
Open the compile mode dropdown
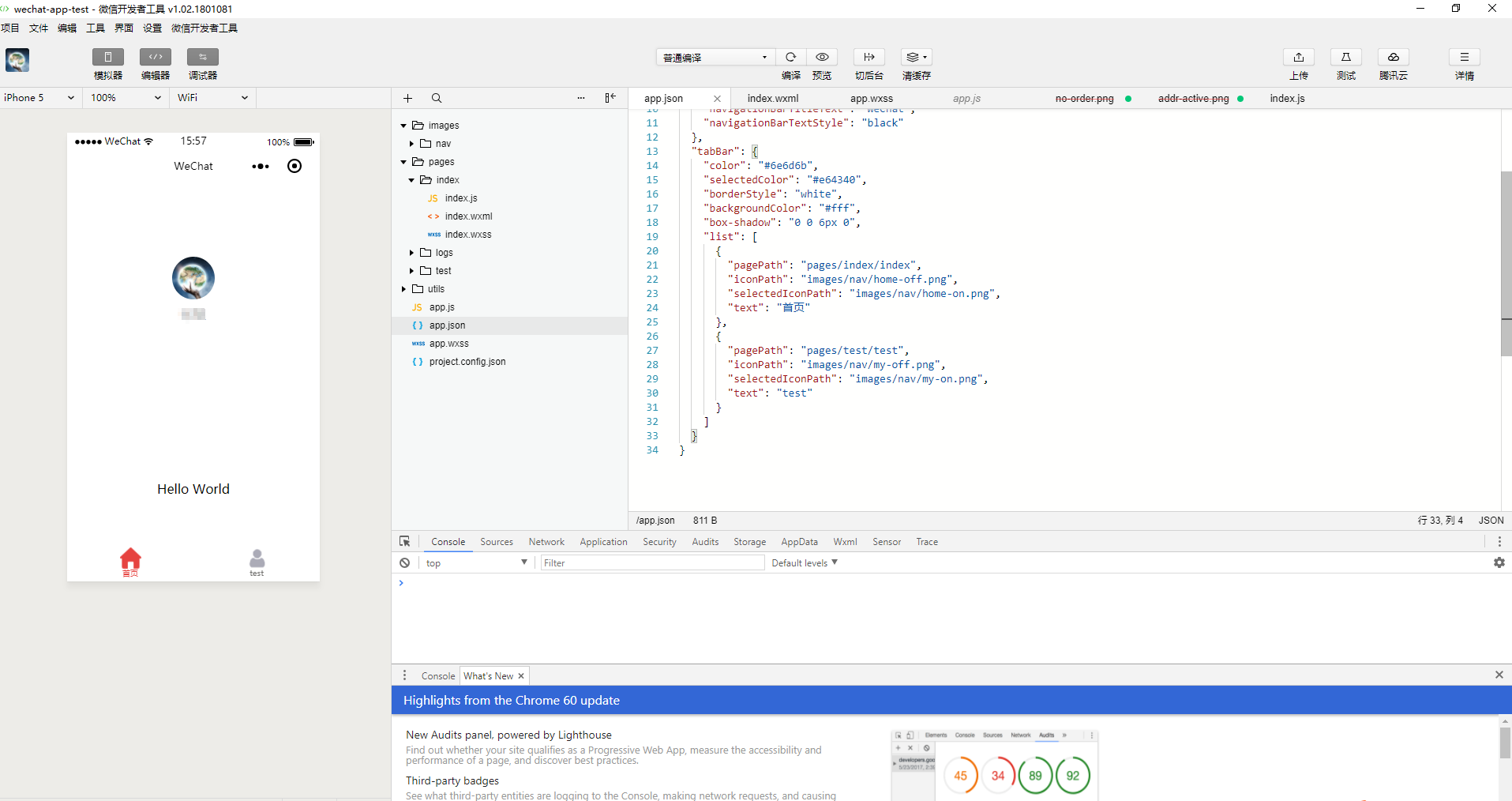(715, 57)
